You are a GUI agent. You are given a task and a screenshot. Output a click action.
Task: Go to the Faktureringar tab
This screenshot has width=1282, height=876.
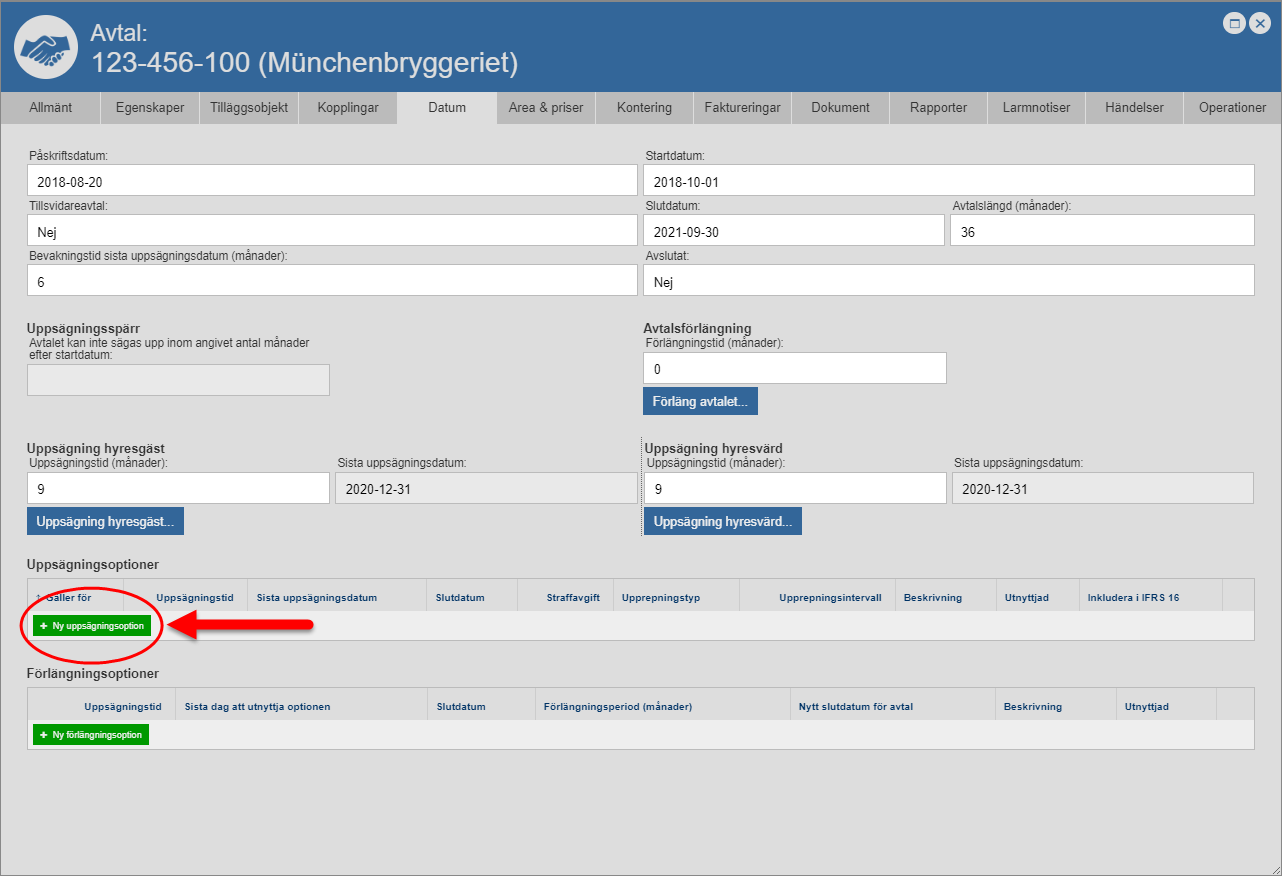click(x=742, y=108)
